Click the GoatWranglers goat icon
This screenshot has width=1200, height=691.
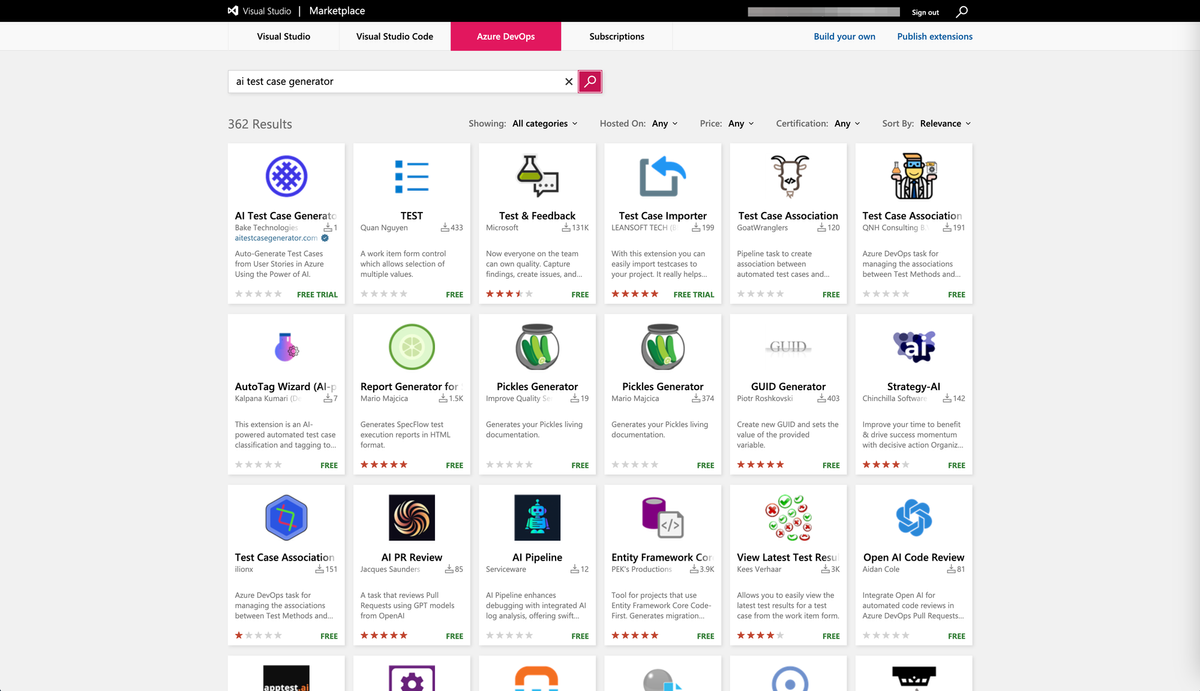[788, 176]
